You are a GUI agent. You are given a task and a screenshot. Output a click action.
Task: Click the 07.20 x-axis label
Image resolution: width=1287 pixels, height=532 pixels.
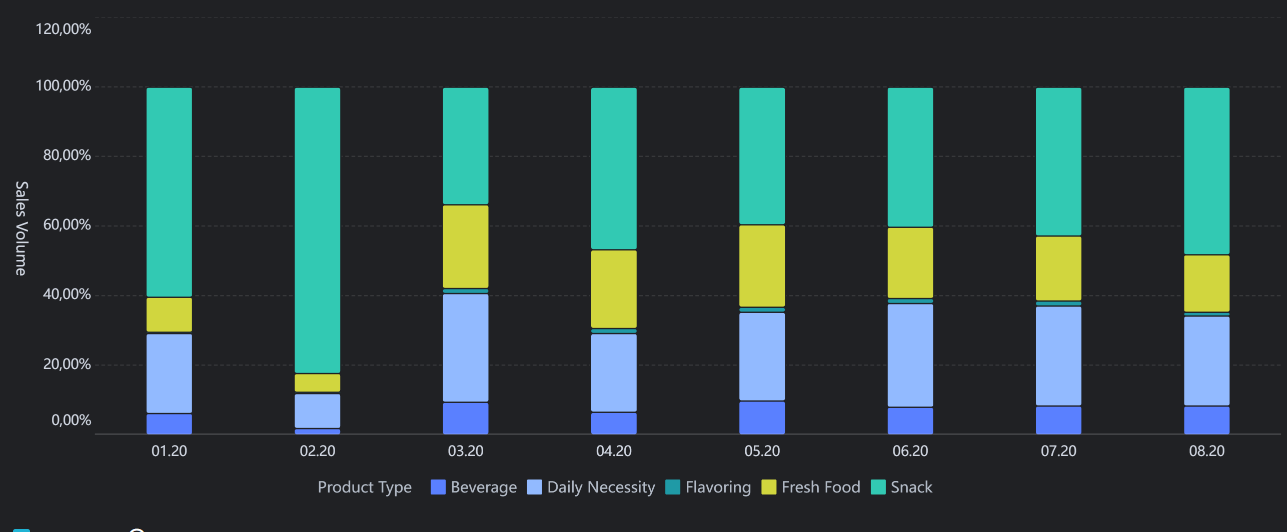(x=1059, y=452)
